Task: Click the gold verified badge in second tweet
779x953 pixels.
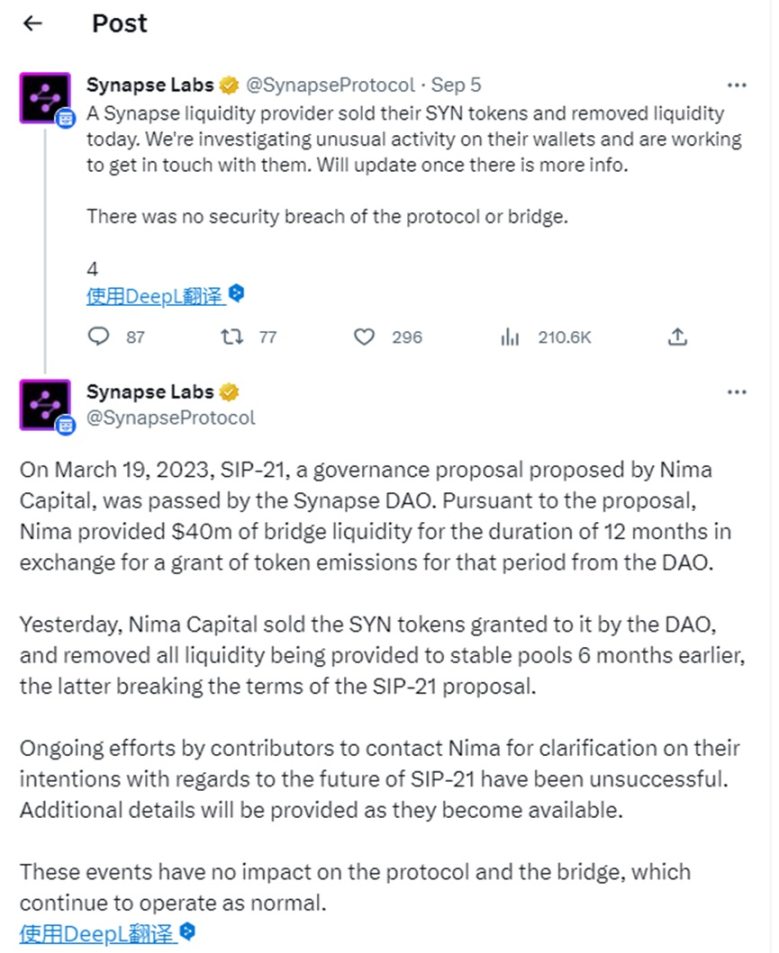Action: tap(229, 393)
